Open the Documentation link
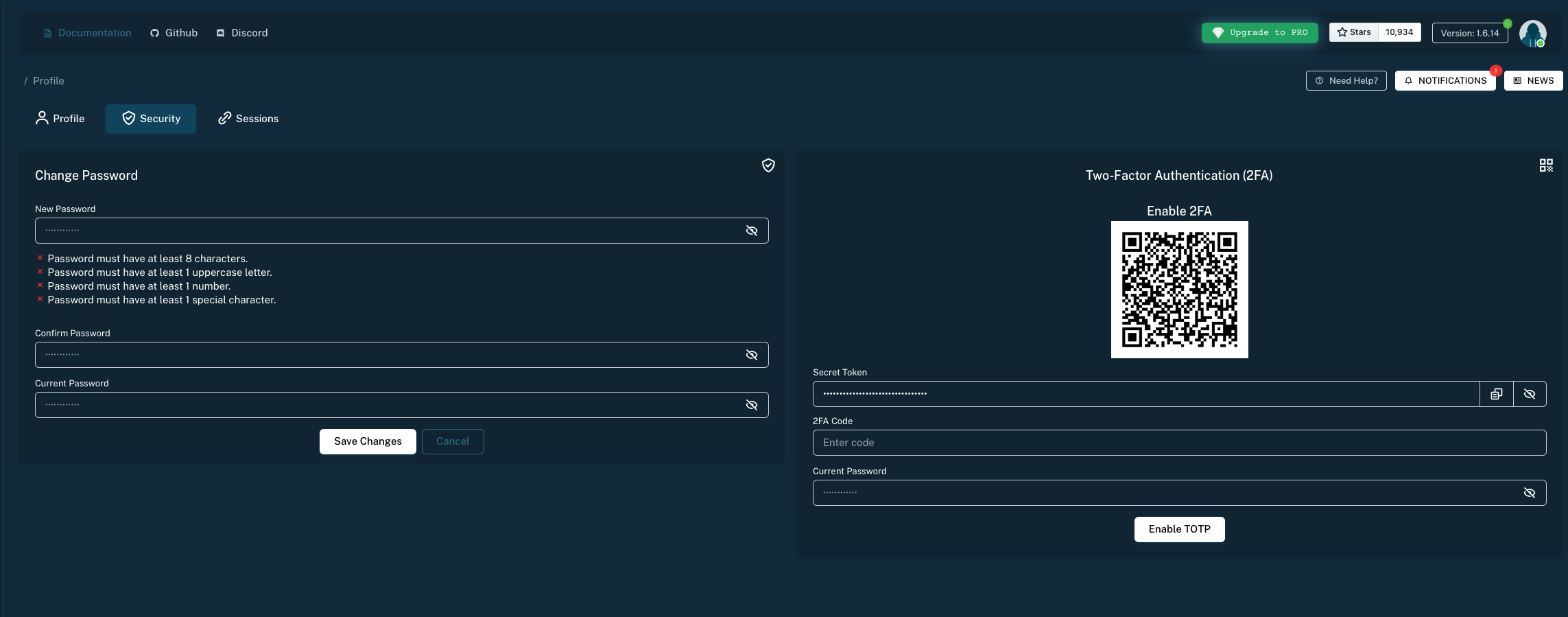This screenshot has width=1568, height=617. click(87, 33)
